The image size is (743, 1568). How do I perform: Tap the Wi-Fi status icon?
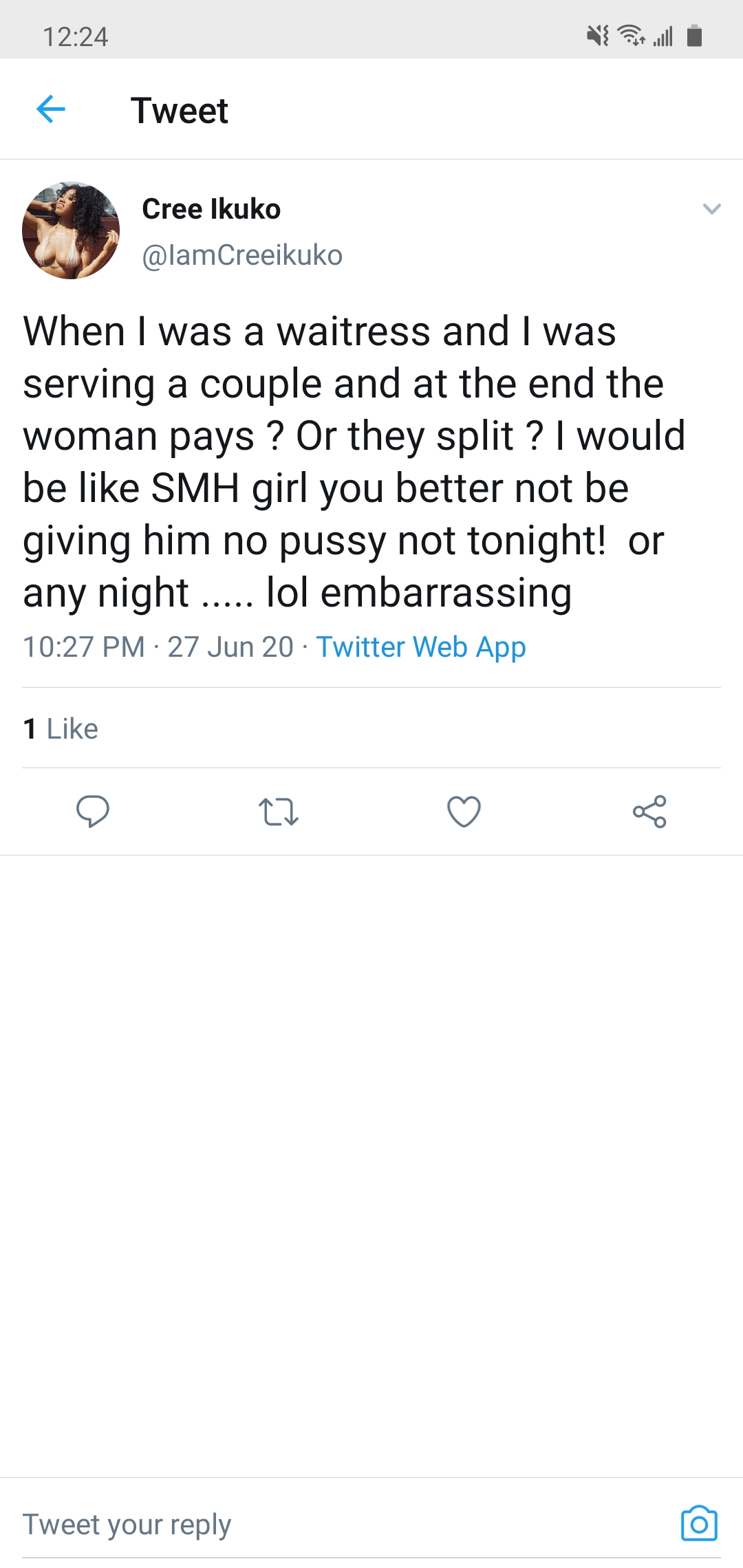click(631, 34)
